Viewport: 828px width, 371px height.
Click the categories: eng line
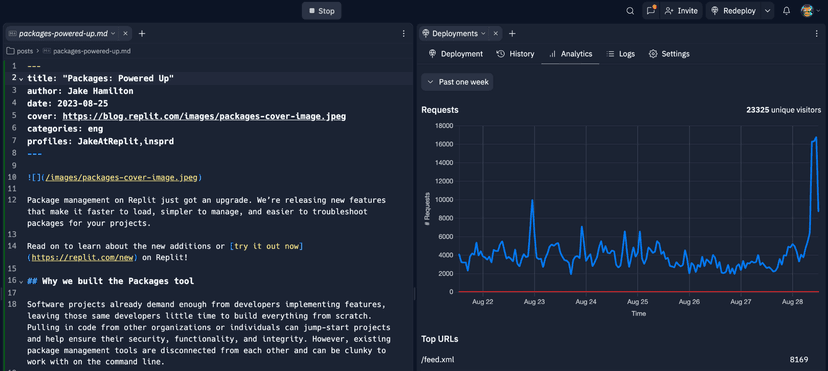(65, 129)
